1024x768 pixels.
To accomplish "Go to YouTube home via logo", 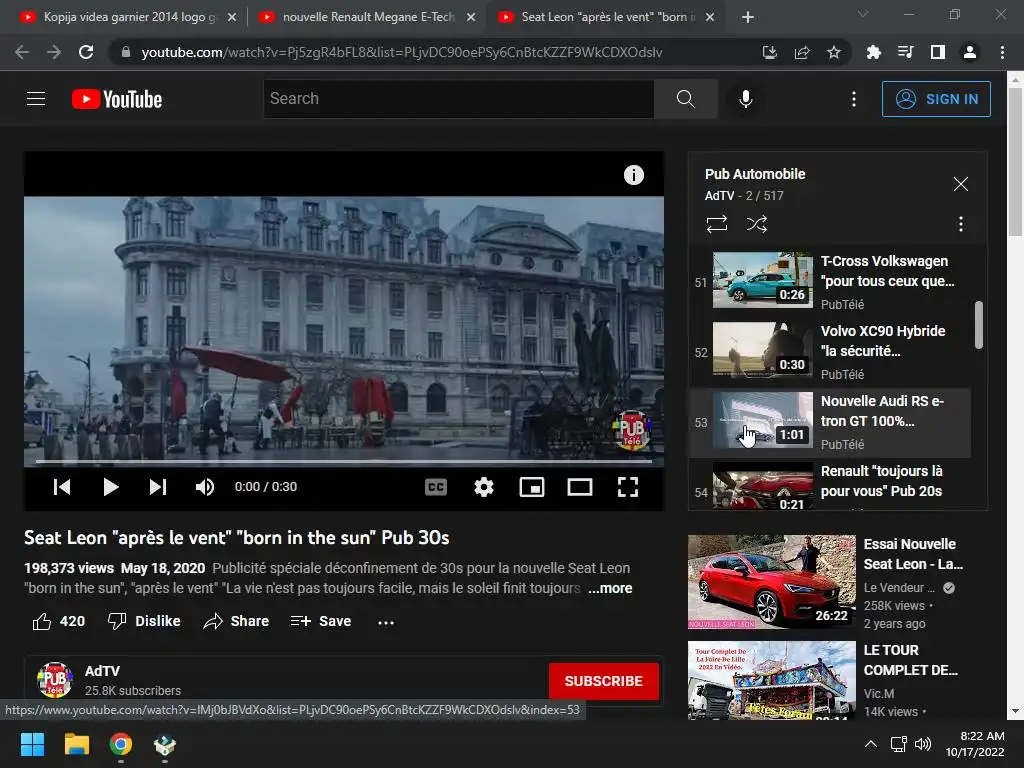I will [x=117, y=99].
